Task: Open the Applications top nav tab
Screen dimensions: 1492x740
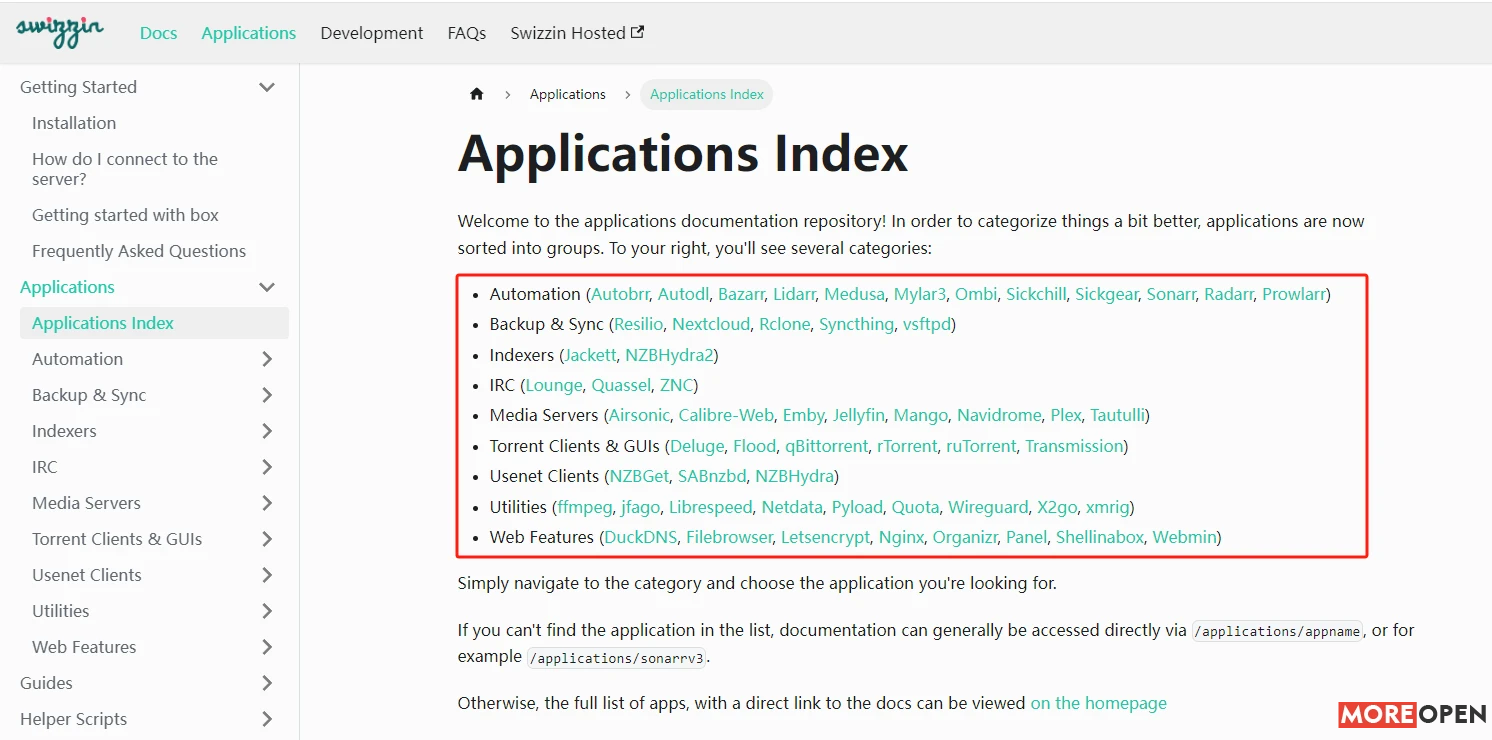Action: point(249,33)
